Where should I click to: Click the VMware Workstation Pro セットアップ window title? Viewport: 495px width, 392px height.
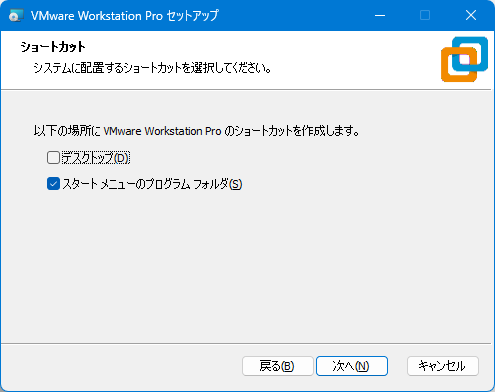coord(125,16)
